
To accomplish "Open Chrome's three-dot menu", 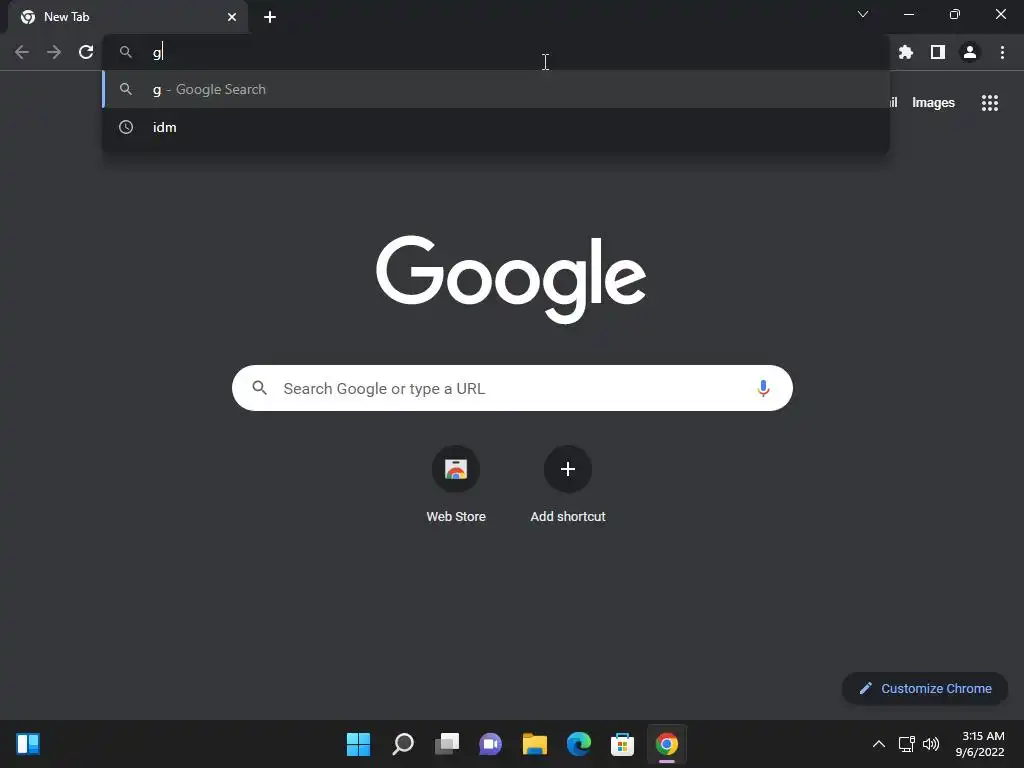I will click(1002, 52).
